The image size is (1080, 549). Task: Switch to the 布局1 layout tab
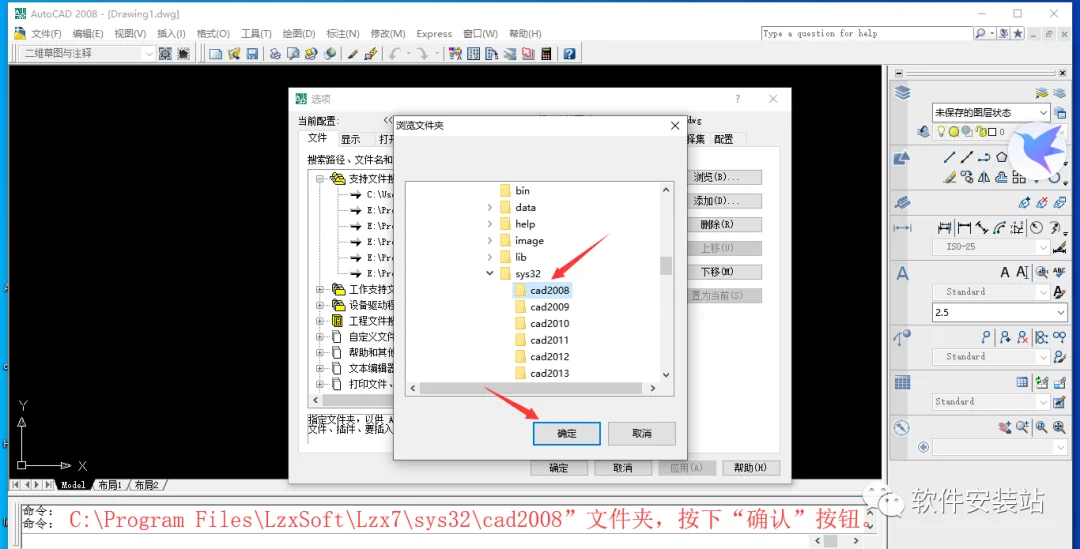110,485
